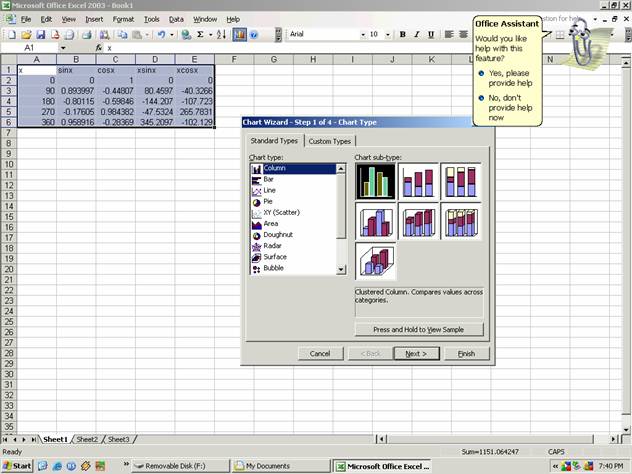The width and height of the screenshot is (632, 474).
Task: Open the Data menu
Action: (176, 19)
